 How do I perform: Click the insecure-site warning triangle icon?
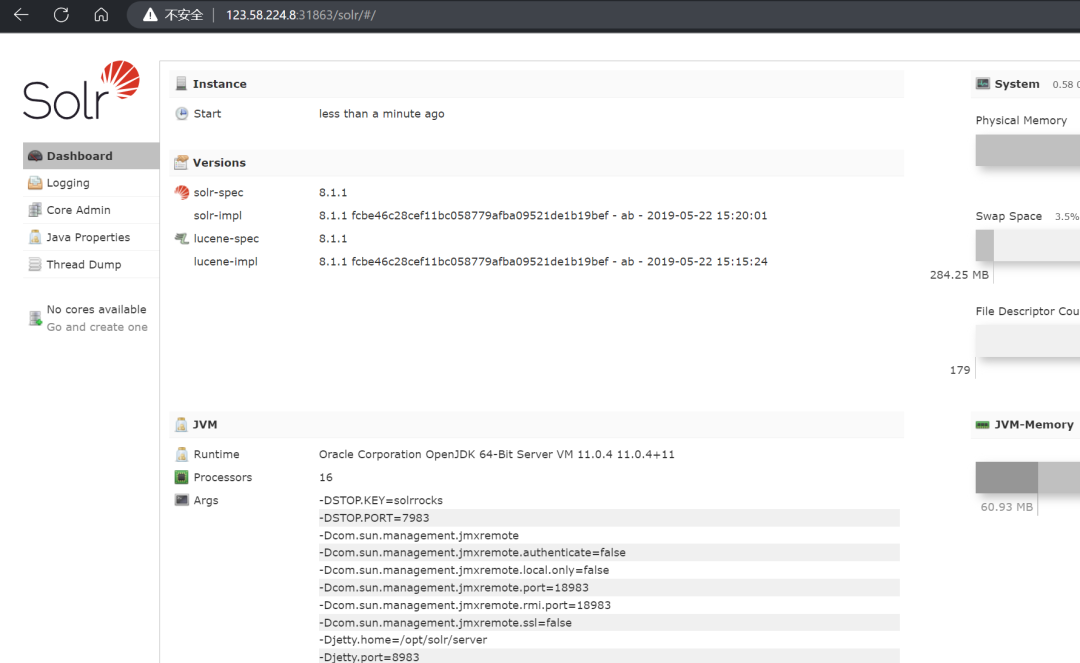pos(150,14)
